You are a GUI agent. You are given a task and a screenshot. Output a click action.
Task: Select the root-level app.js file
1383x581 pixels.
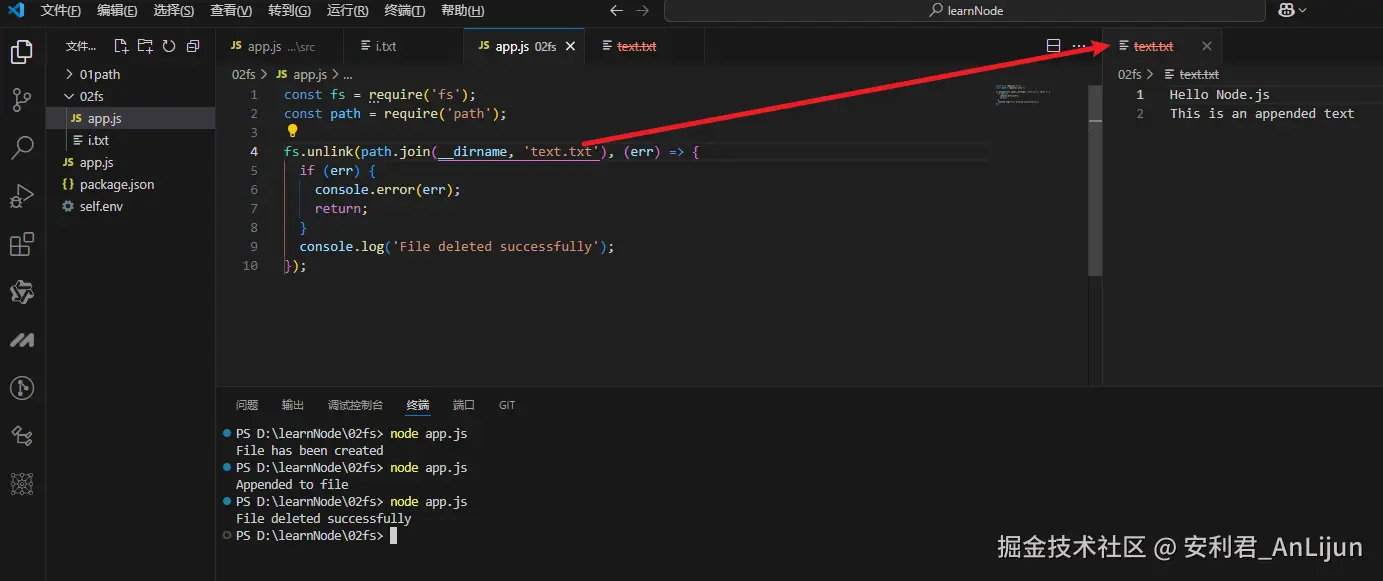131,162
